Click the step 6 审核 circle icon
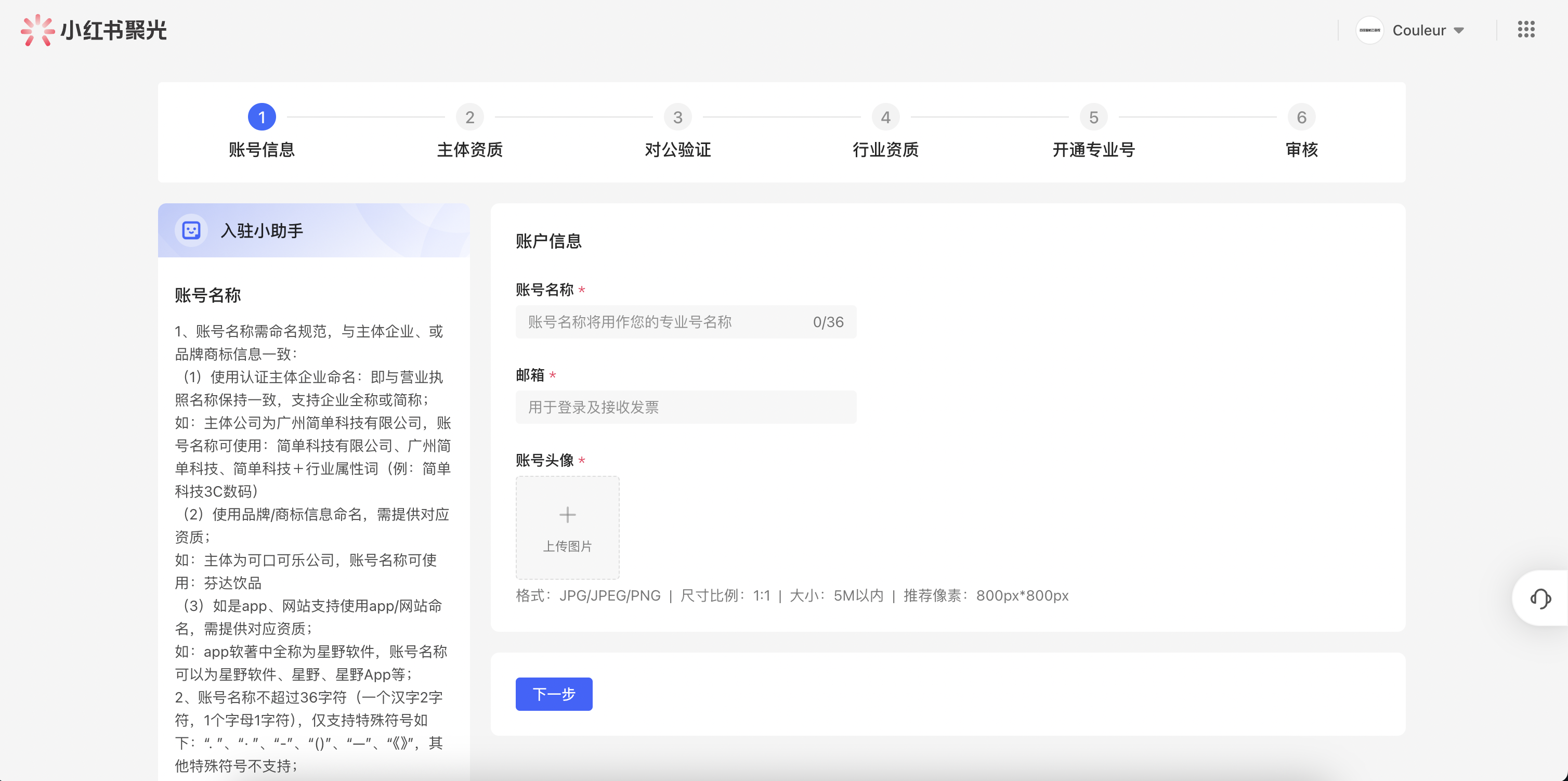Viewport: 1568px width, 781px height. point(1302,117)
